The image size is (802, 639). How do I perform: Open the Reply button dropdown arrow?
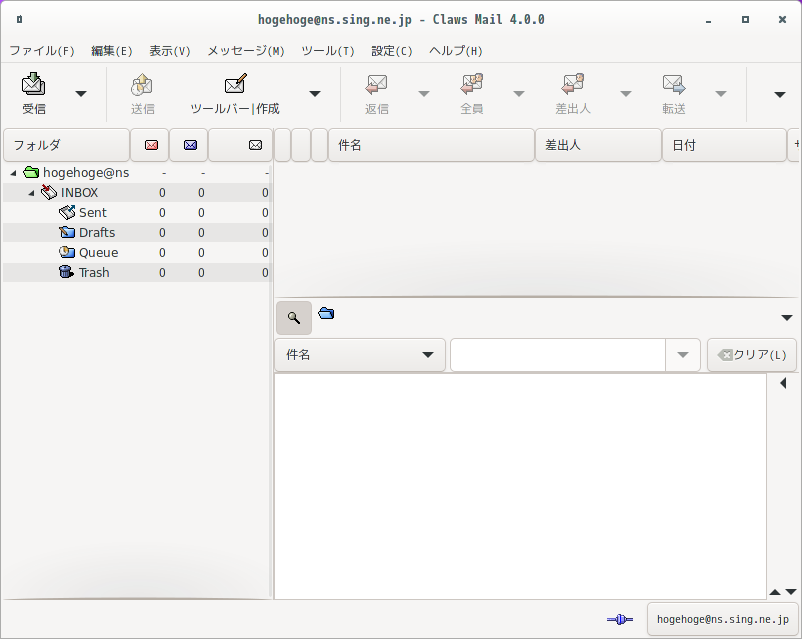click(424, 94)
